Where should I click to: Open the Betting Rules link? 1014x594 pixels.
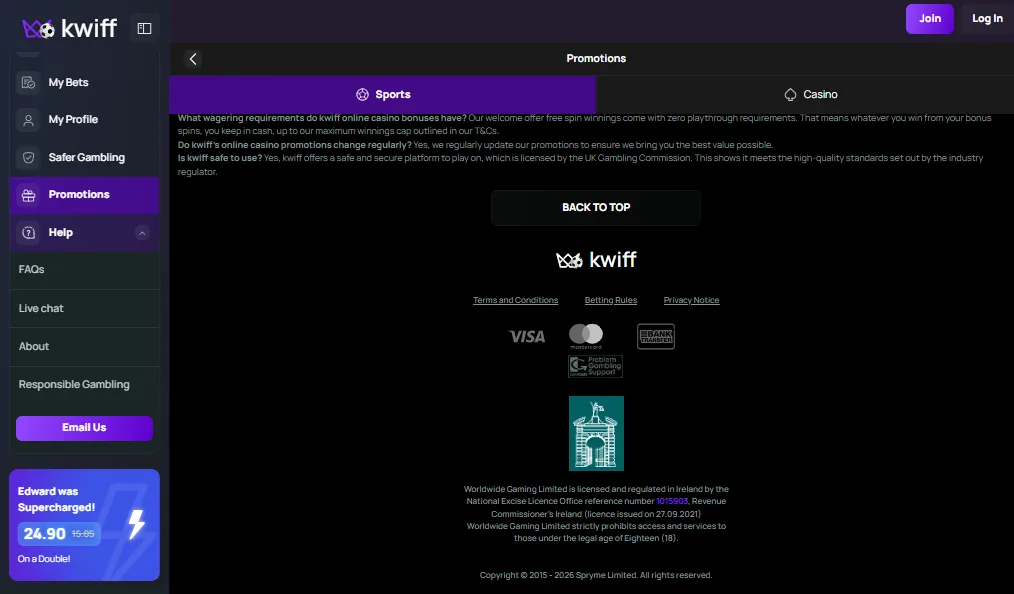click(610, 300)
